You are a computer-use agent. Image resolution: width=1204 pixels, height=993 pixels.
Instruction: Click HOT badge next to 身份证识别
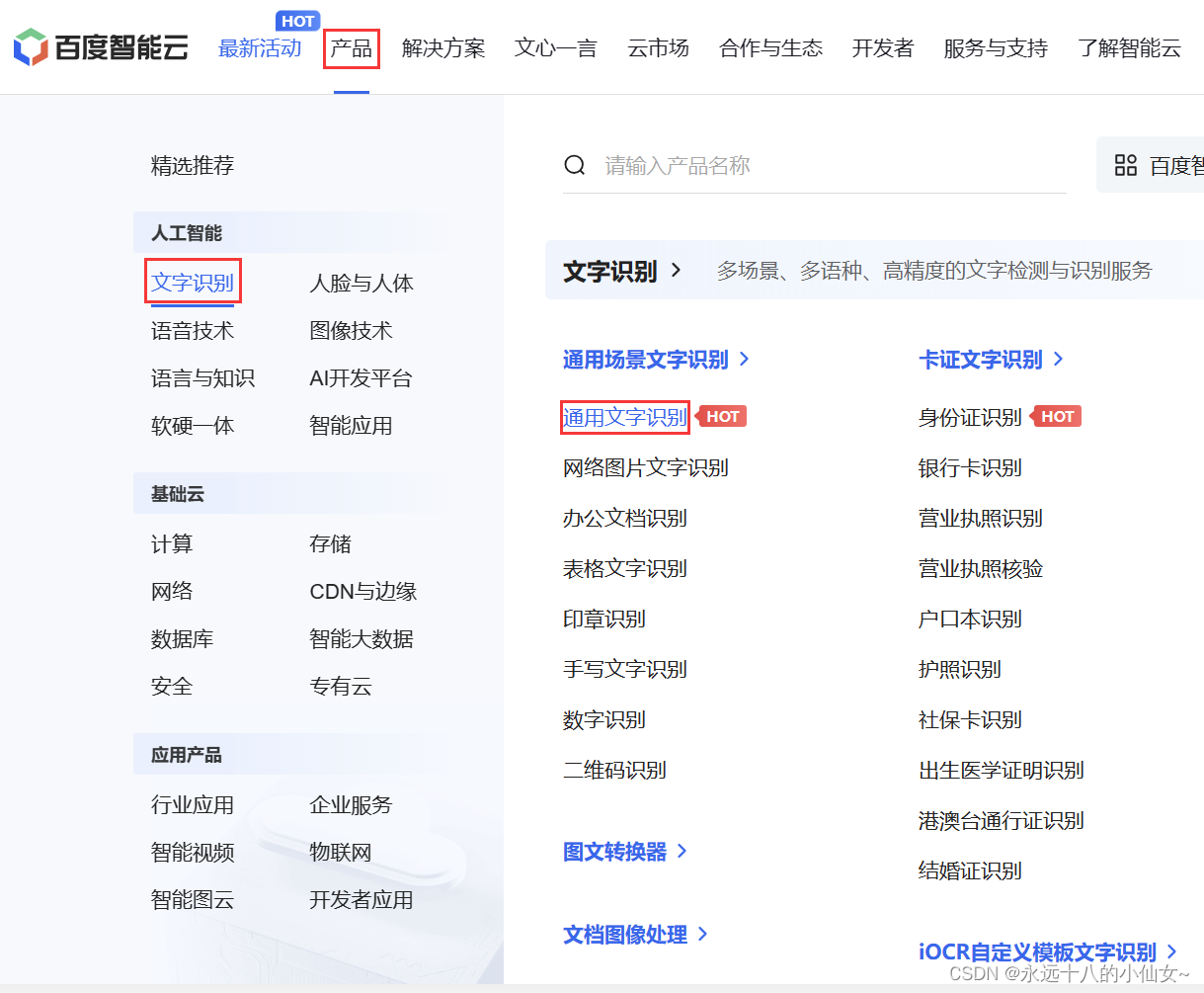[1057, 416]
